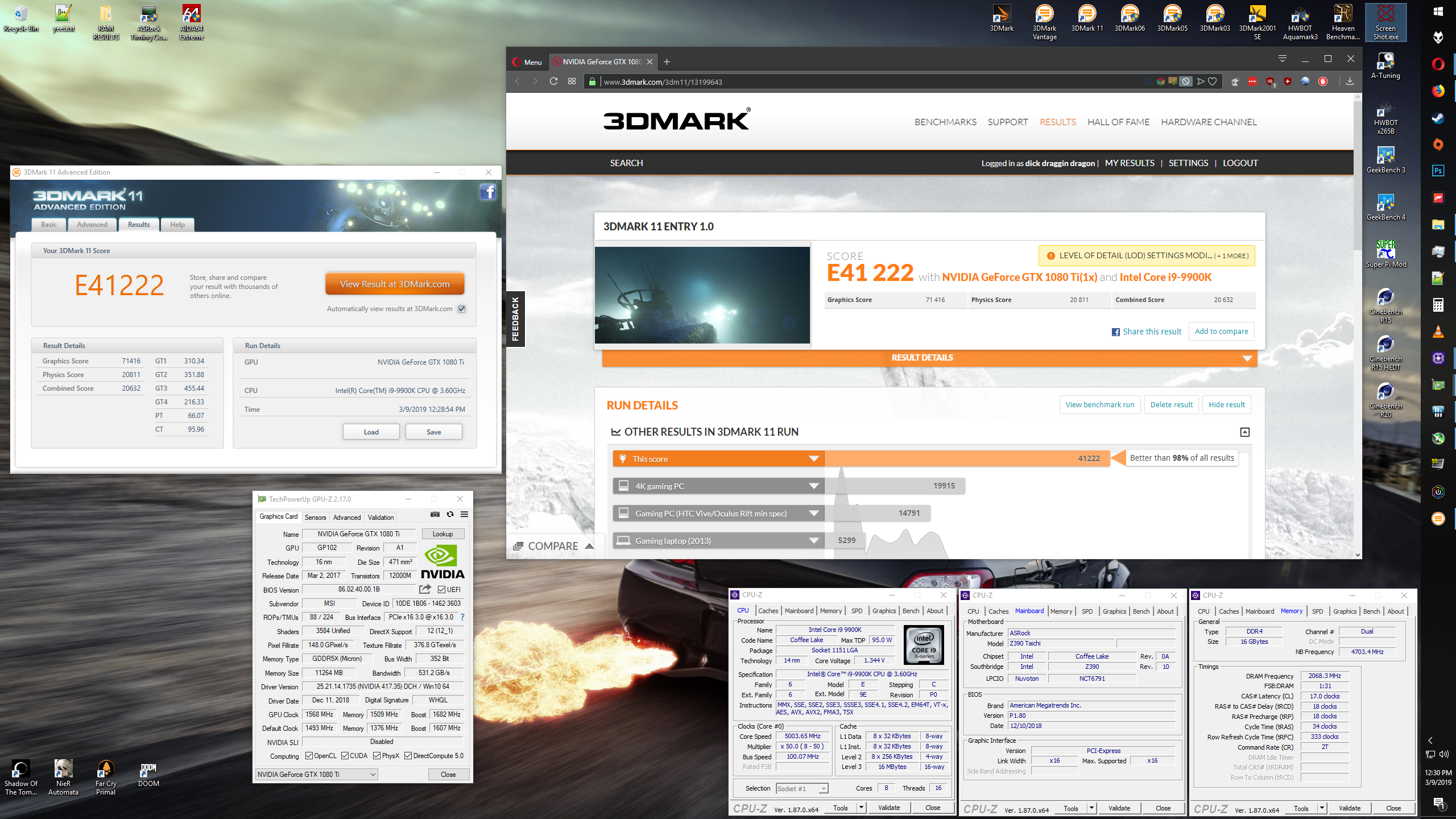Switch to the Advanced tab in 3DMark 11
This screenshot has width=1456, height=819.
click(92, 225)
